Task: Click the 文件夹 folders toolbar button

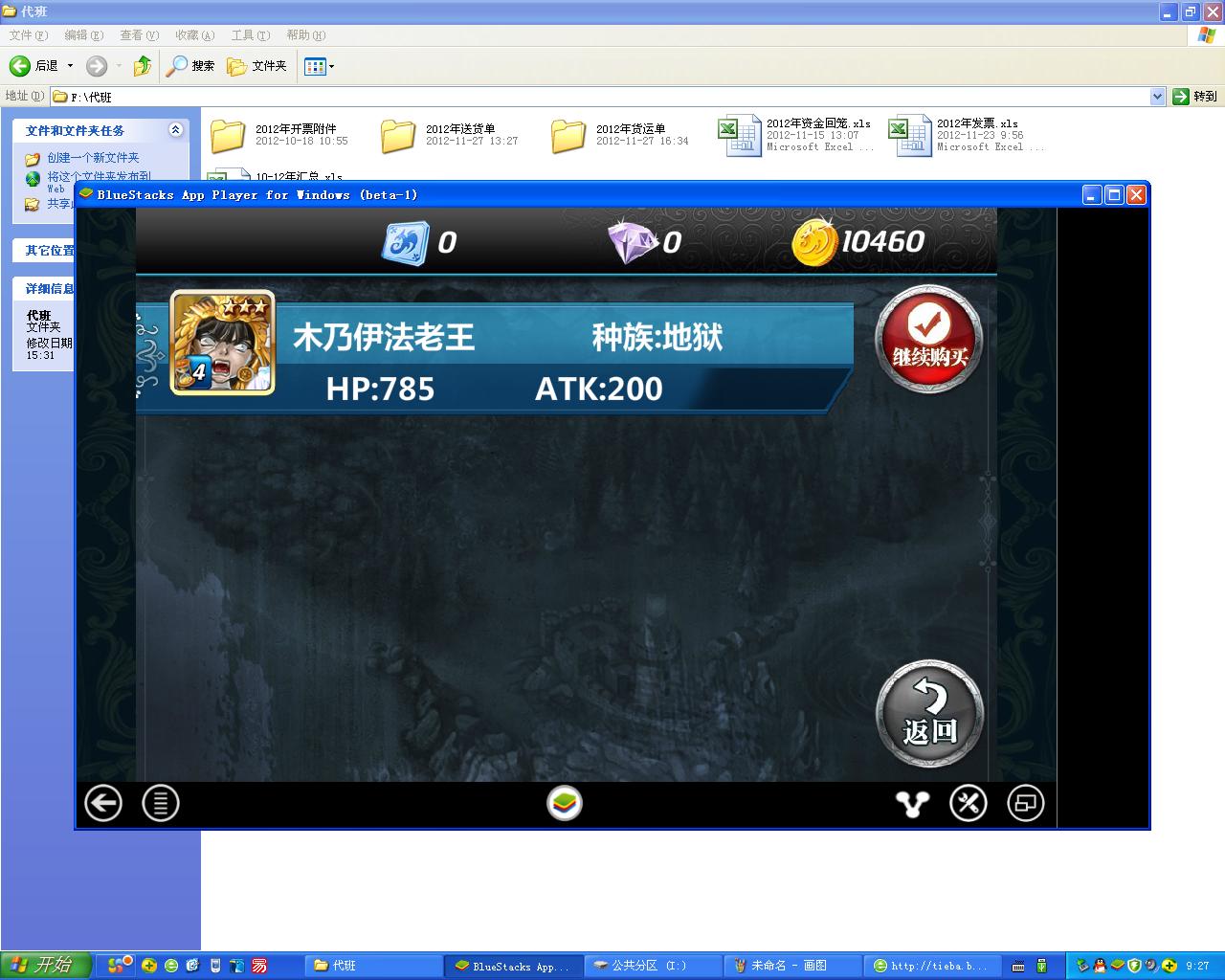Action: (257, 66)
